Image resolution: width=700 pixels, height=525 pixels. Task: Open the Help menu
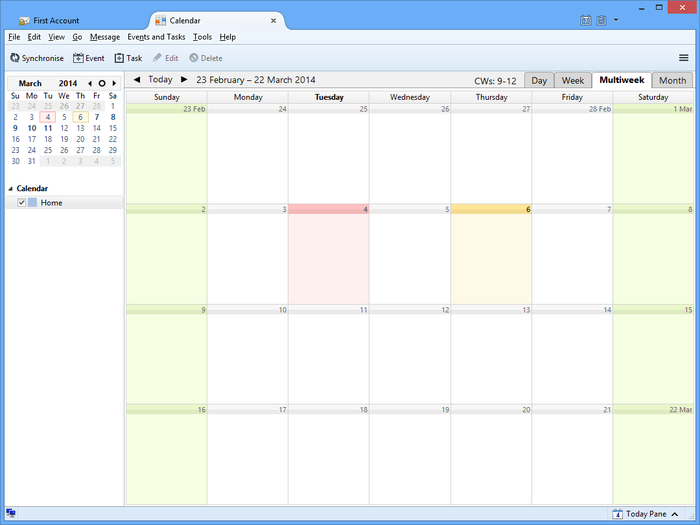click(x=227, y=37)
